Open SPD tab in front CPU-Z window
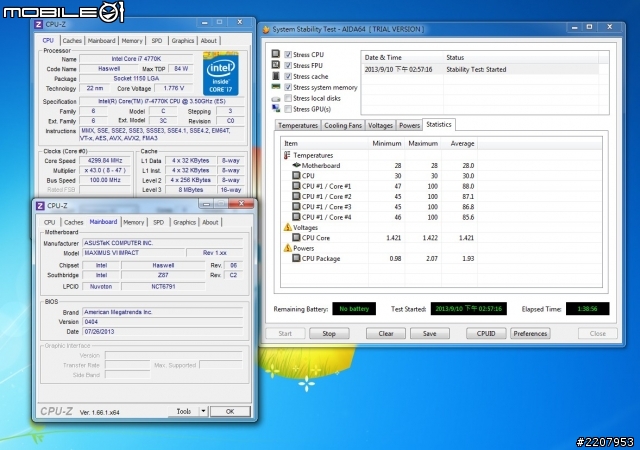This screenshot has width=640, height=450. click(x=158, y=222)
